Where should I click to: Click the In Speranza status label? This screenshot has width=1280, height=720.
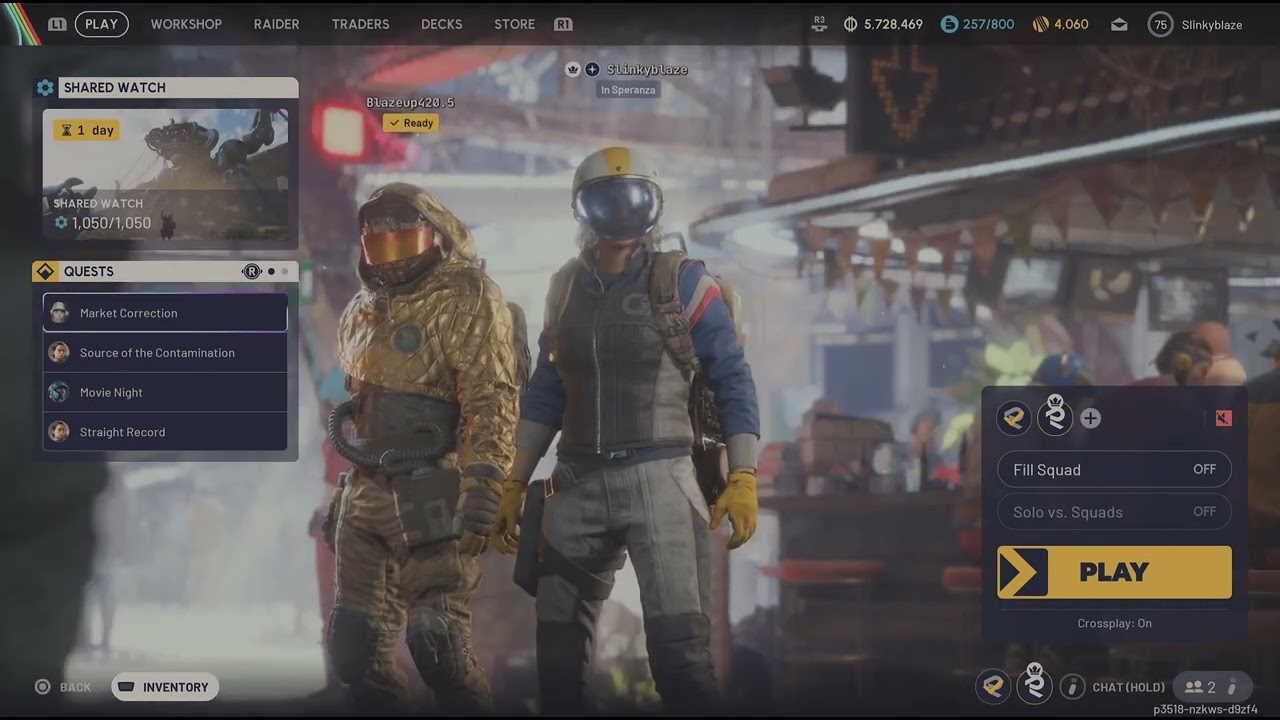627,90
